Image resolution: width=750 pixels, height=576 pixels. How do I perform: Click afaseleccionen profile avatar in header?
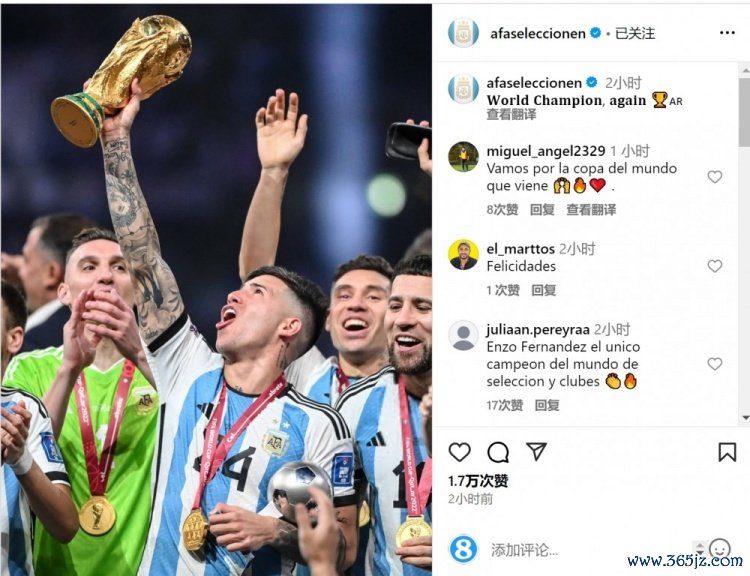(x=463, y=33)
